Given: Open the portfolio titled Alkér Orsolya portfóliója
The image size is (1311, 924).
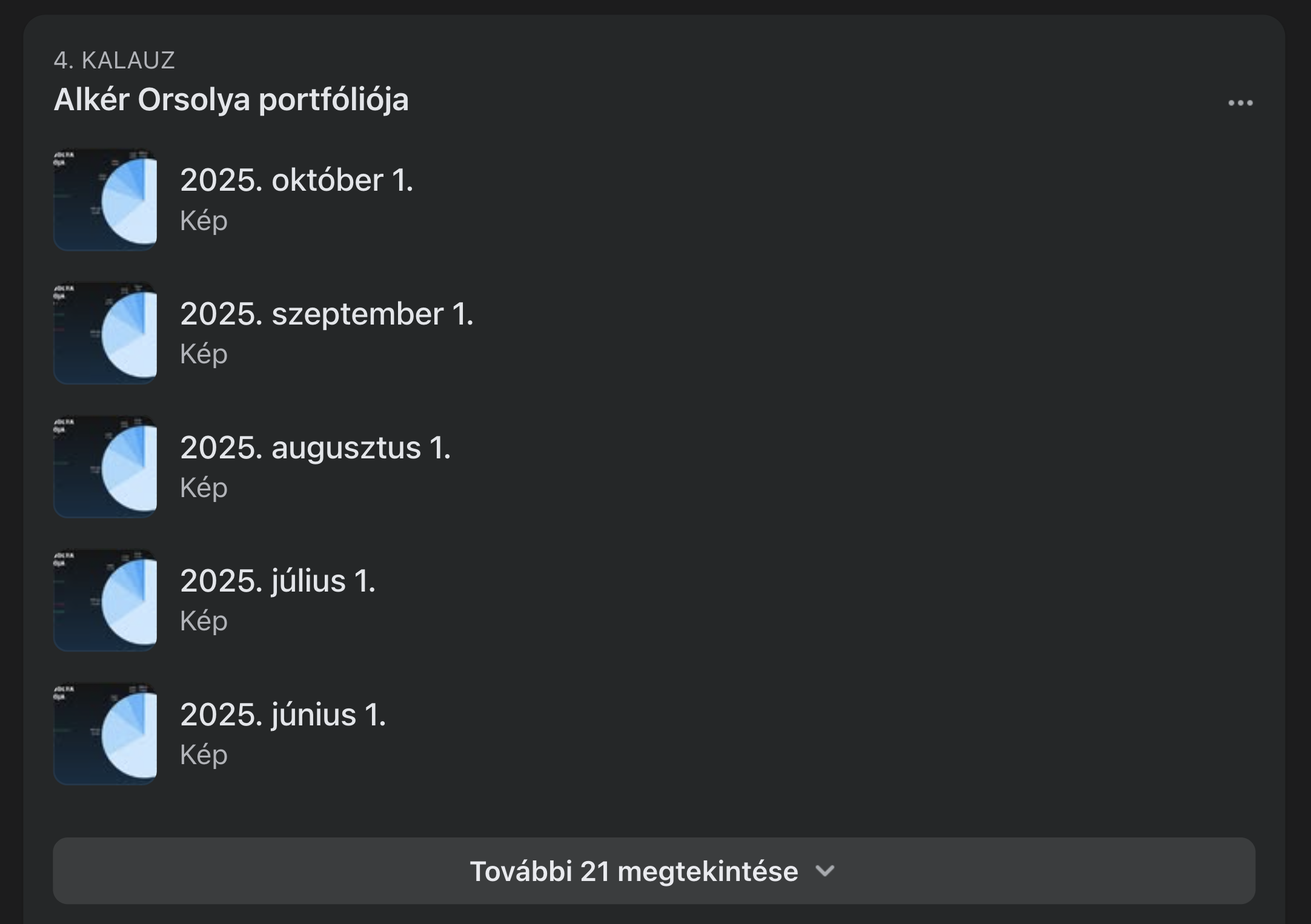Looking at the screenshot, I should click(x=232, y=100).
